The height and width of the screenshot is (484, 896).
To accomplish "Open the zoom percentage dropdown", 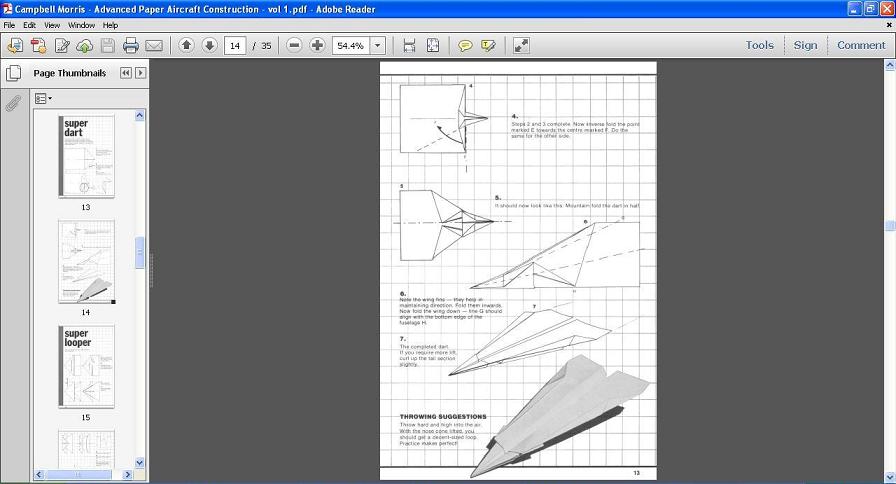I will tap(377, 45).
